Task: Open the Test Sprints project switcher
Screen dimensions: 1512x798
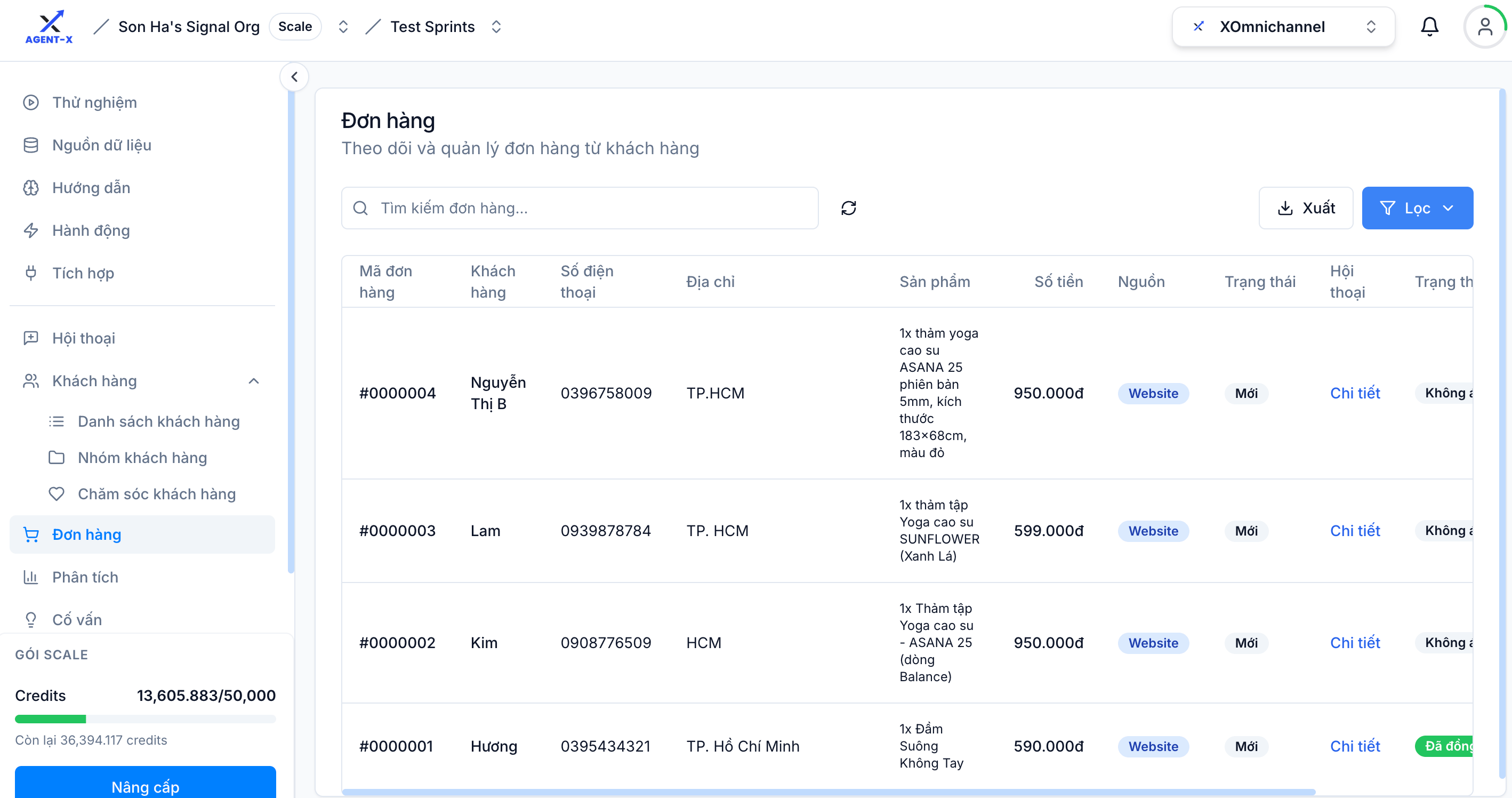Action: tap(495, 27)
